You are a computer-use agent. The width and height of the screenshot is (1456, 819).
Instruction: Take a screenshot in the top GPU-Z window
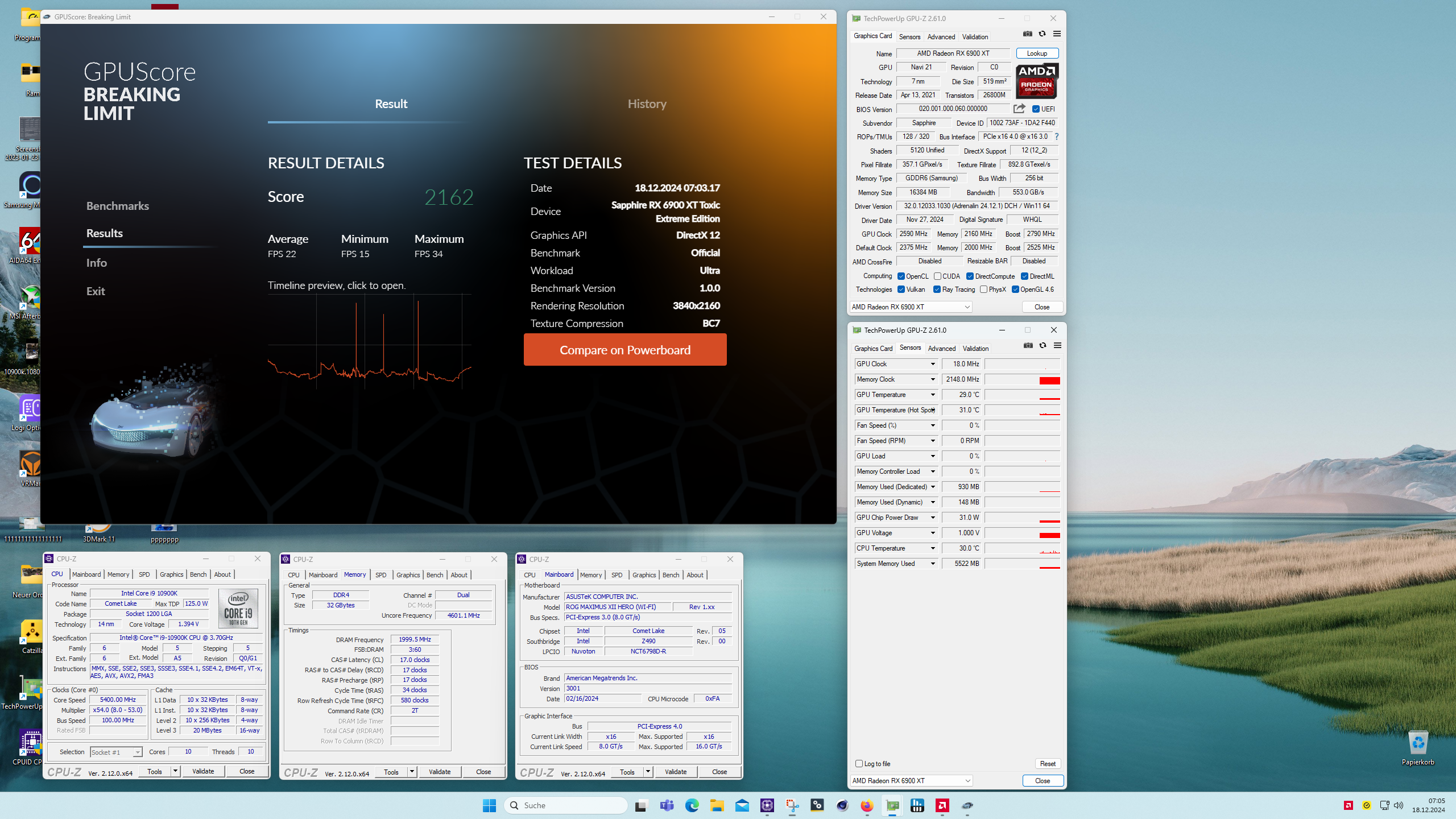click(x=1027, y=34)
